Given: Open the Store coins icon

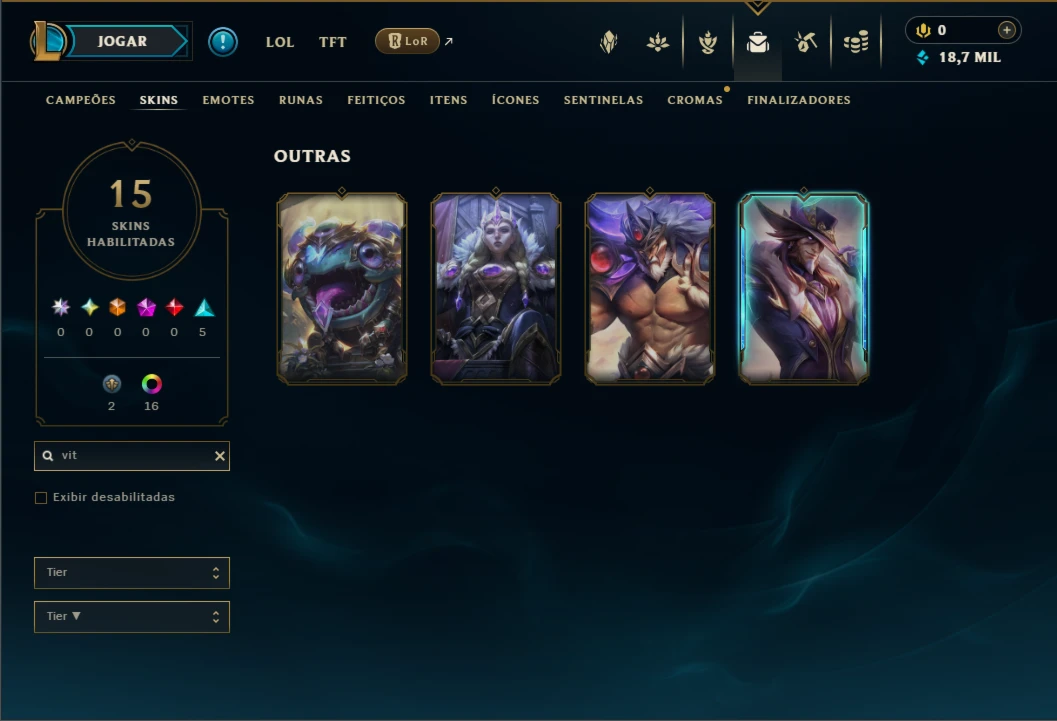Looking at the screenshot, I should point(856,42).
